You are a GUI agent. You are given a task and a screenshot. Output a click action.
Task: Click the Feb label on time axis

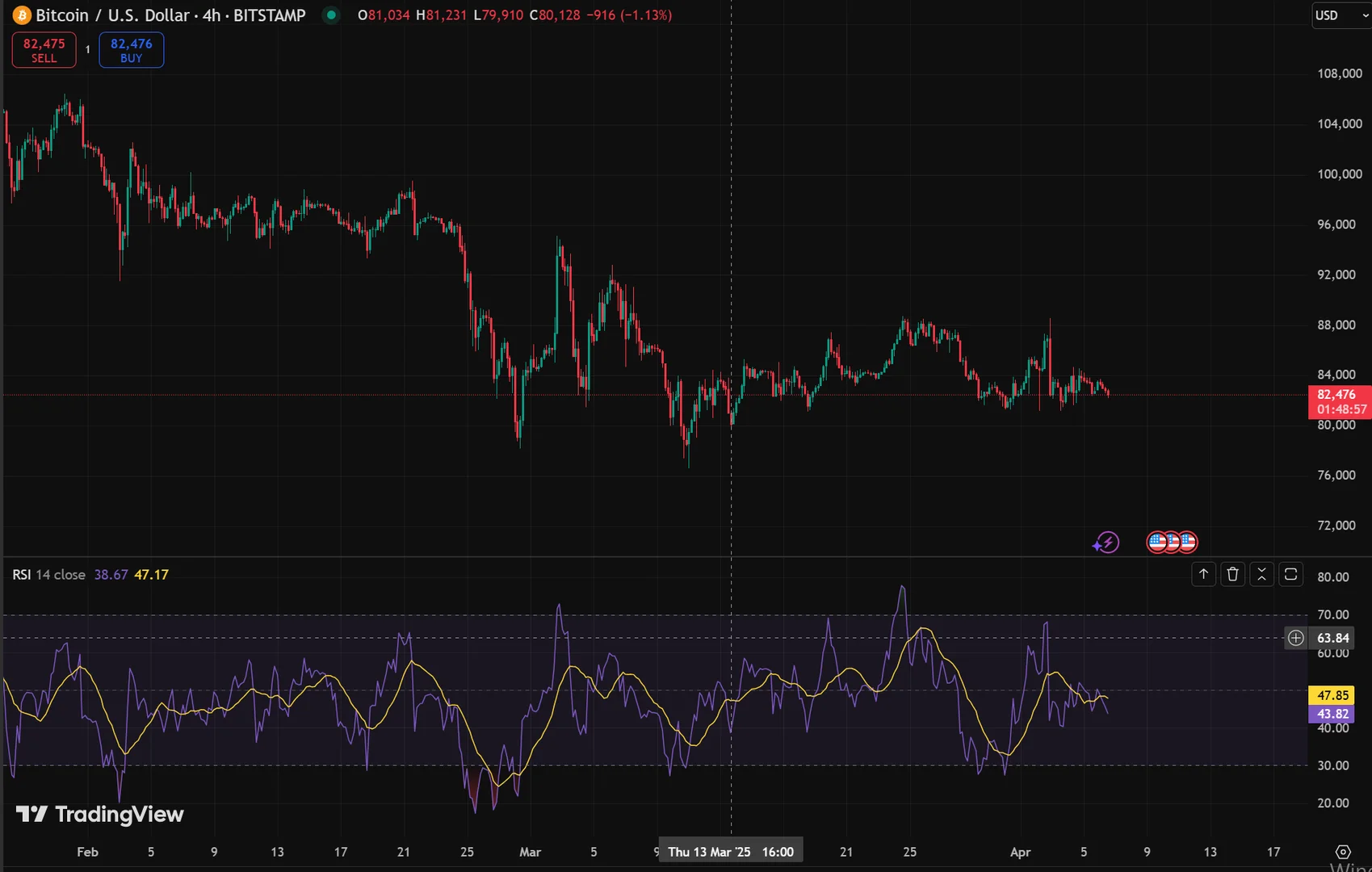87,852
